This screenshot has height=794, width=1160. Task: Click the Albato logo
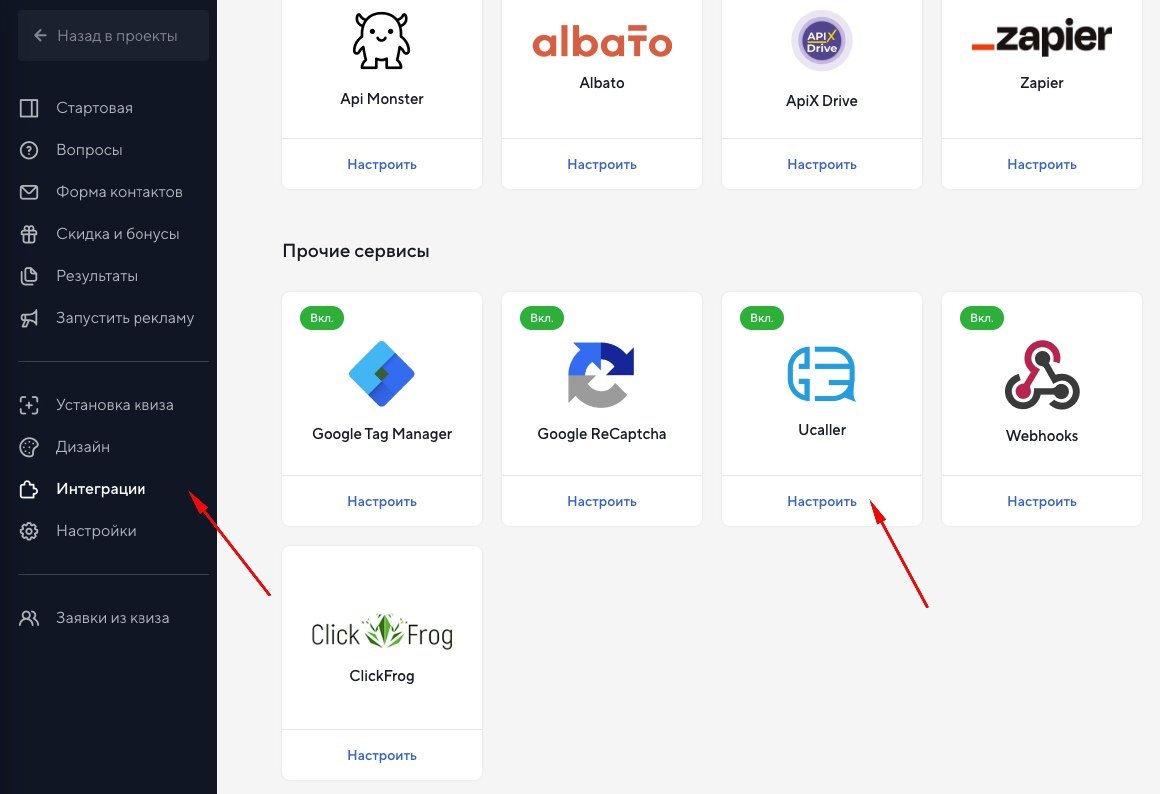602,41
